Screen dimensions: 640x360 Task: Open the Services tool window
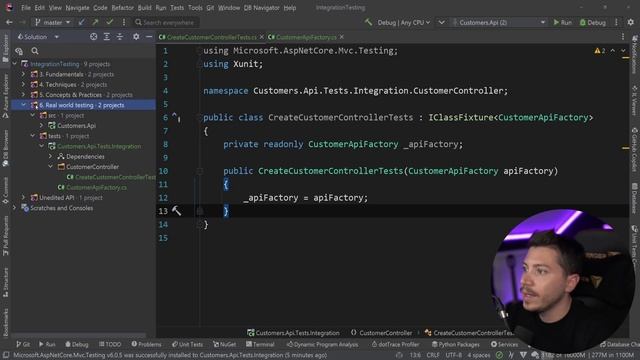[504, 344]
